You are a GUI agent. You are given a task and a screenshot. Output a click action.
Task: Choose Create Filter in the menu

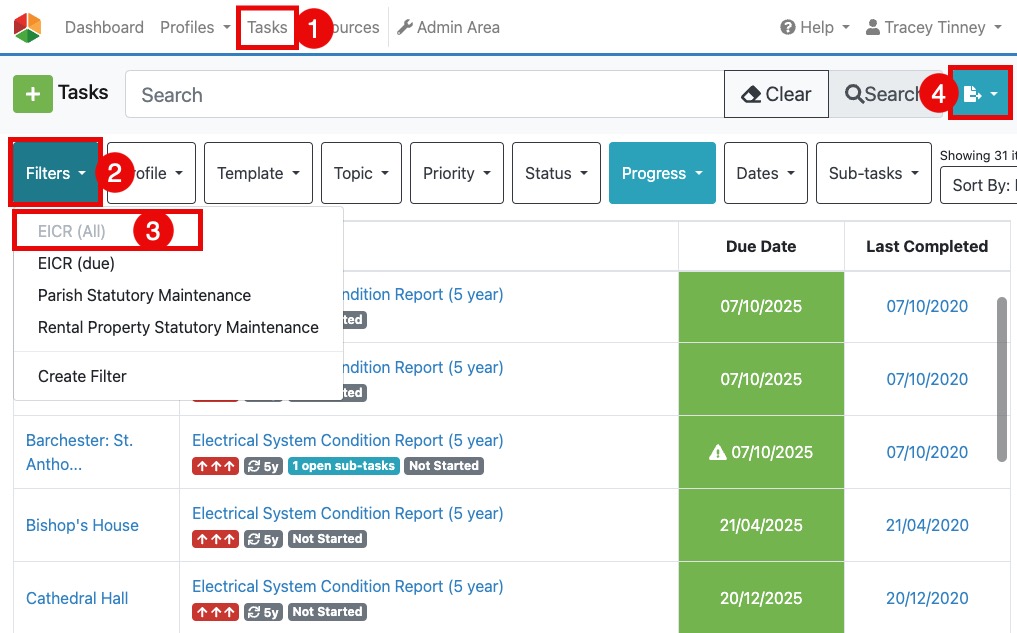[x=82, y=377]
